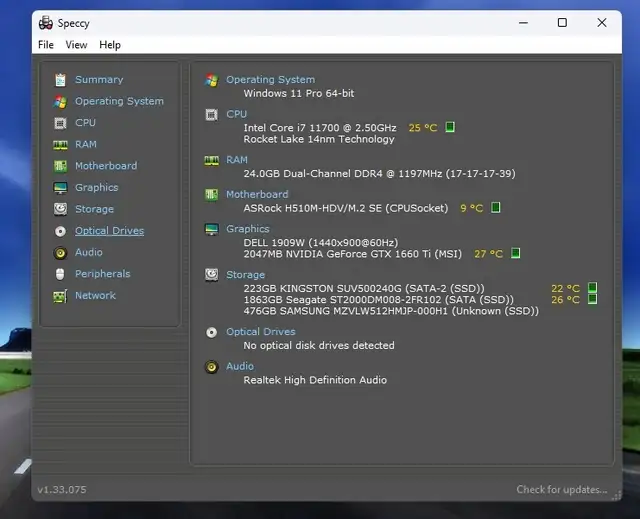Click the GPU temperature value 27 °C
The height and width of the screenshot is (519, 640).
pos(488,254)
